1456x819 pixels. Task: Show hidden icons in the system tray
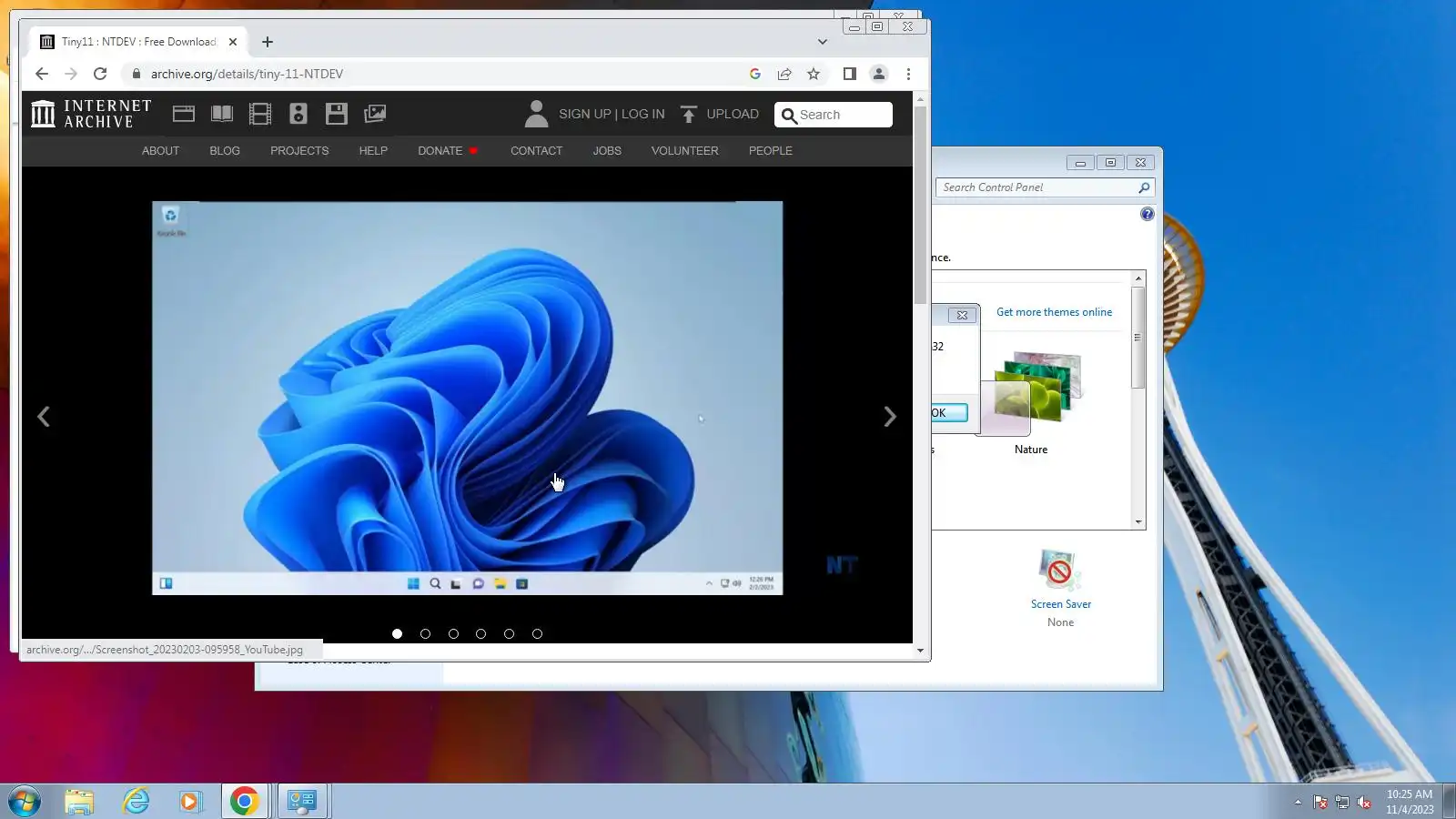pyautogui.click(x=1298, y=802)
